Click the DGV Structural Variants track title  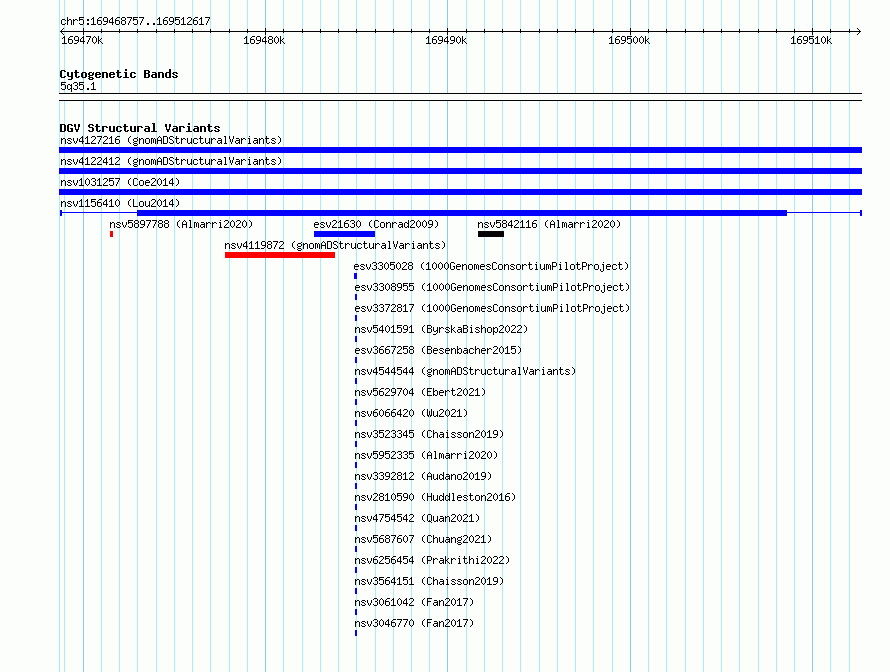(140, 128)
